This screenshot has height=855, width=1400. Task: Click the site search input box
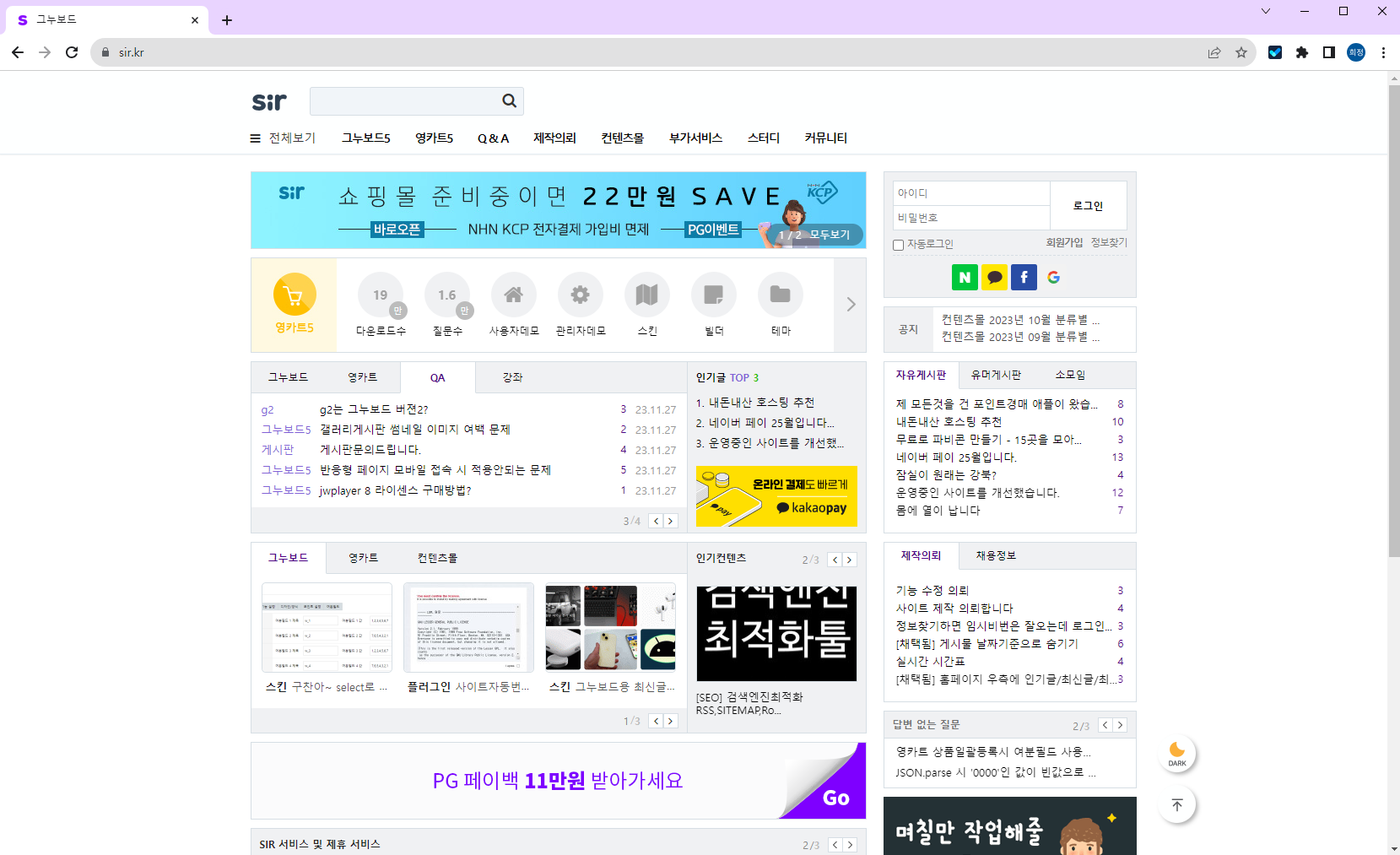pos(405,101)
